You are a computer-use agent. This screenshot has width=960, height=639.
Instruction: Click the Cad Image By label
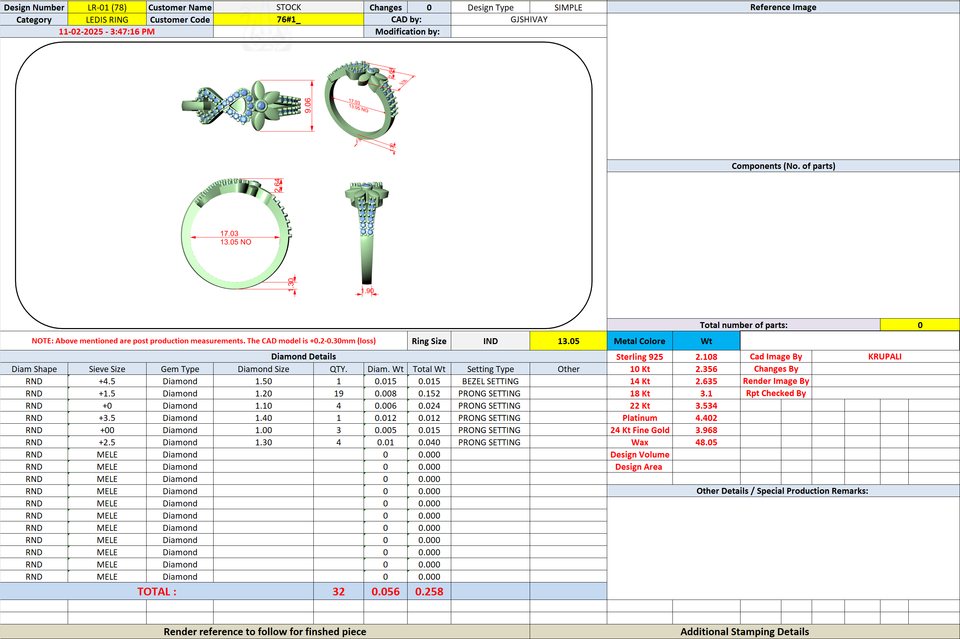point(776,357)
